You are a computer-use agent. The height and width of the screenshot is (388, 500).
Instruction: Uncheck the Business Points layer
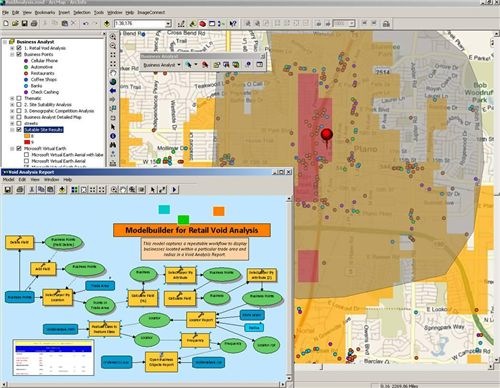click(19, 54)
